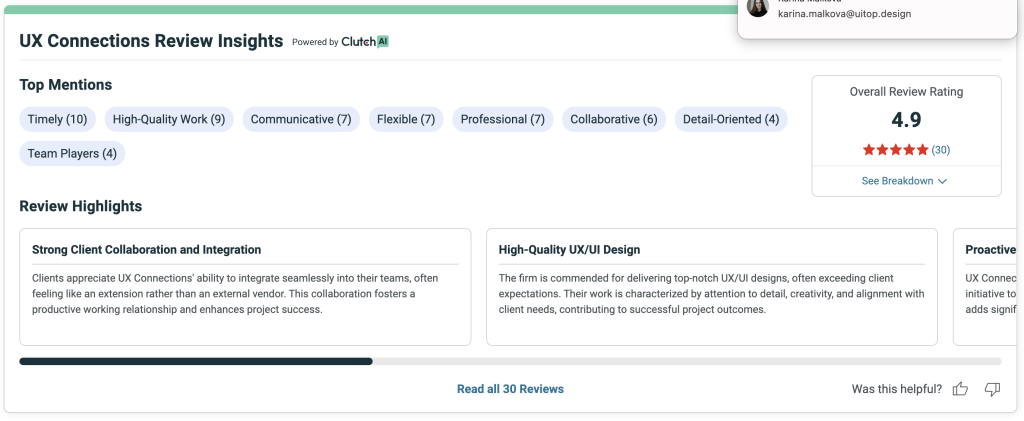
Task: Open the Read all 30 Reviews link
Action: (510, 389)
